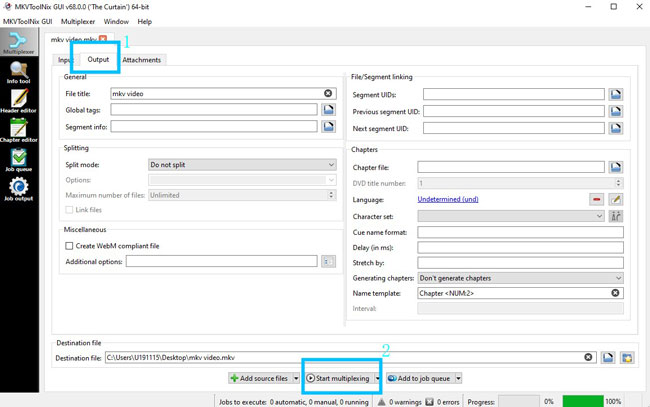
Task: Click the Segment UIDs input field
Action: (514, 94)
